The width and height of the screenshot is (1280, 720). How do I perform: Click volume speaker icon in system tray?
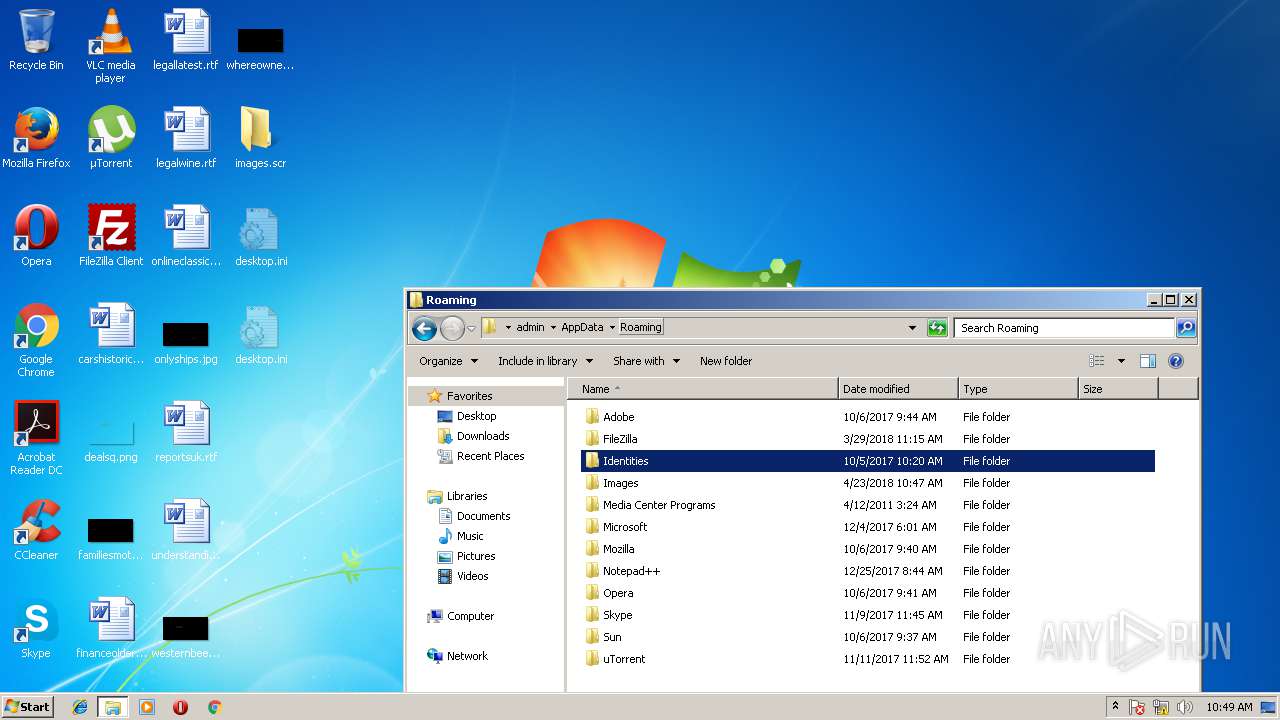(1184, 707)
